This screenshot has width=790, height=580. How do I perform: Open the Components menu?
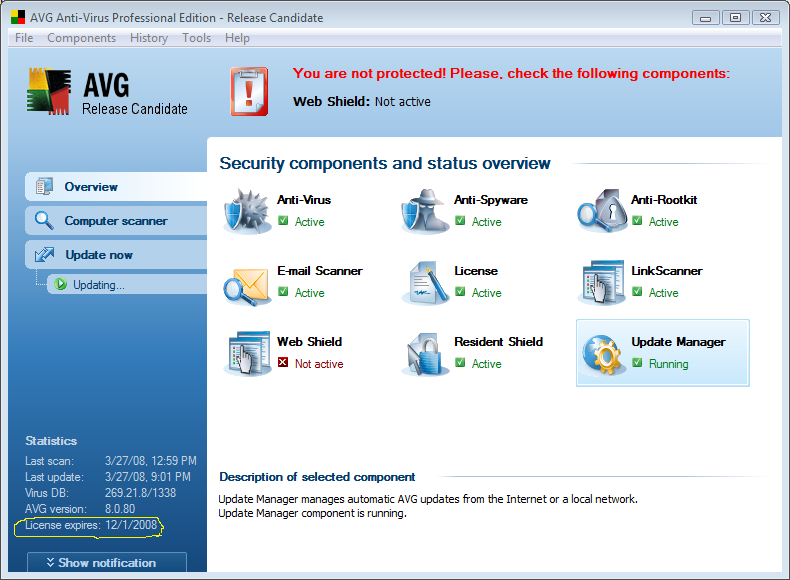point(82,38)
